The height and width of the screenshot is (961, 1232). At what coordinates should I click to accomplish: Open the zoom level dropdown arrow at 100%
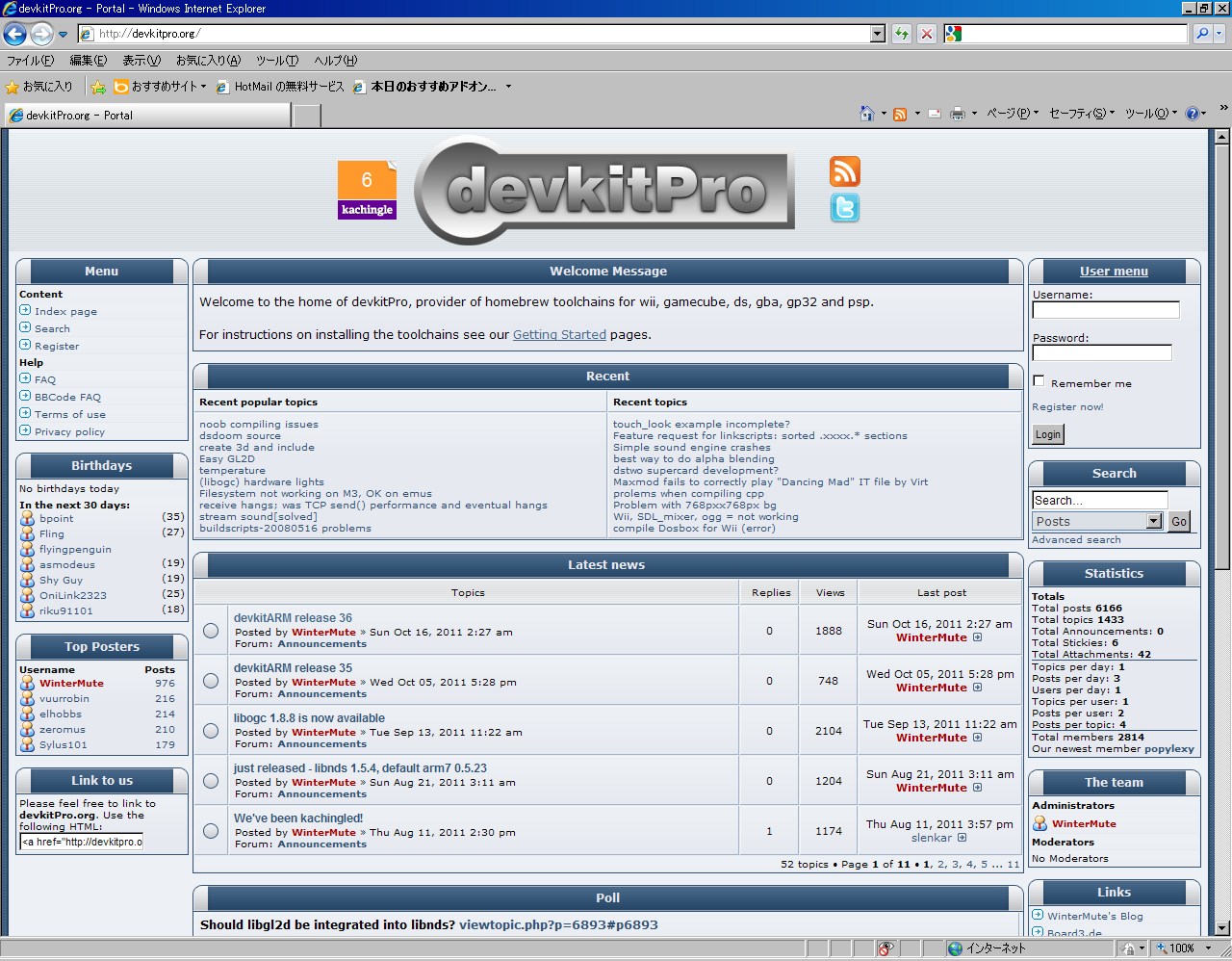pos(1208,948)
